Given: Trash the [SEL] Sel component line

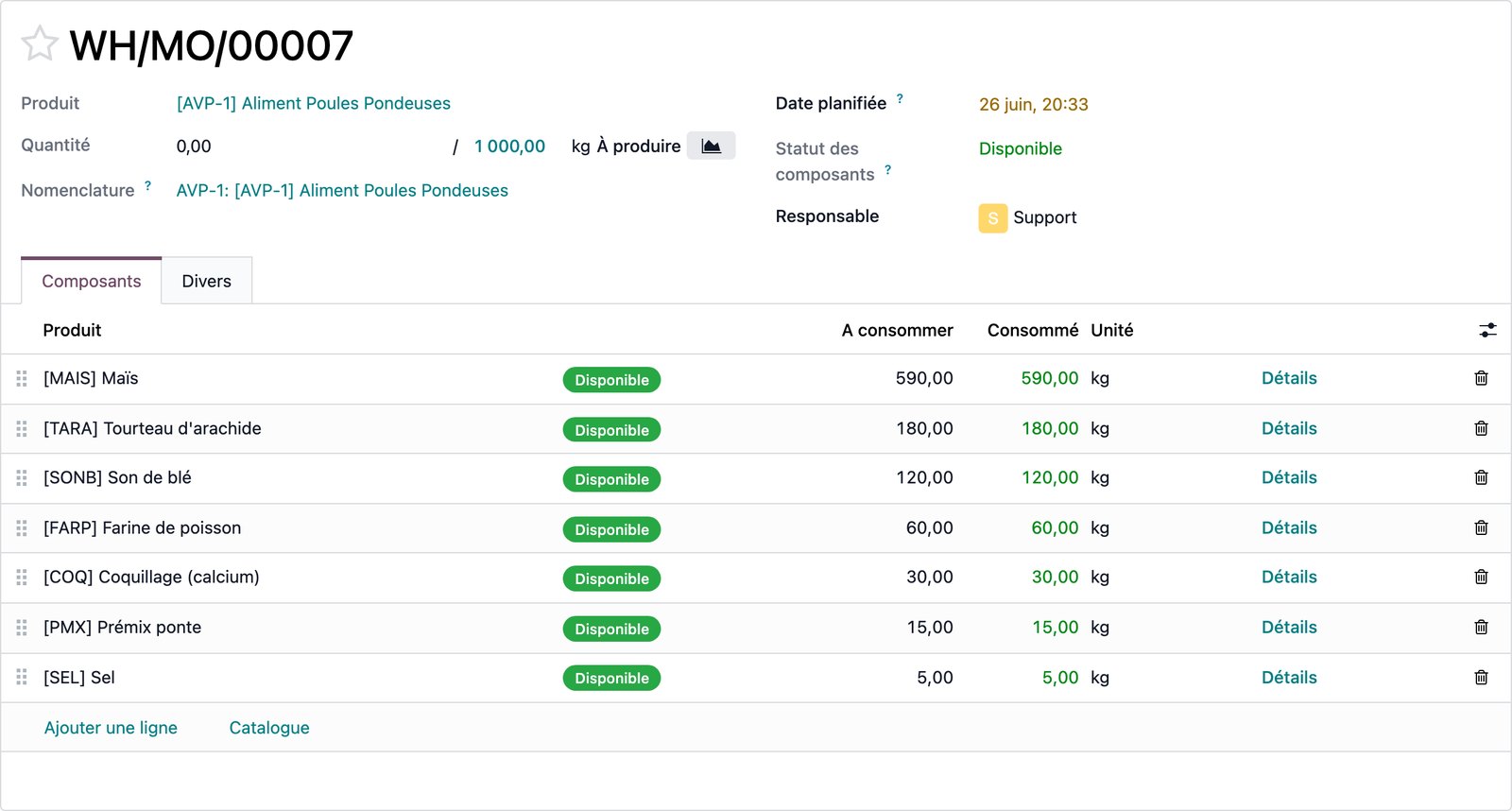Looking at the screenshot, I should pyautogui.click(x=1481, y=677).
